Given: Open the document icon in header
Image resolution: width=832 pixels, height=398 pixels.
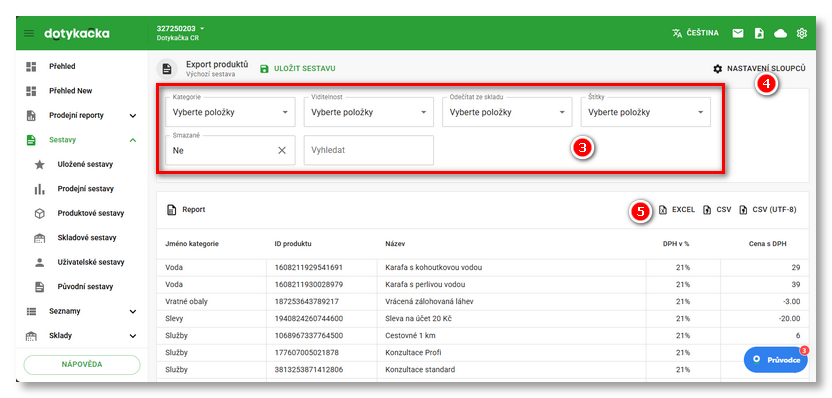Looking at the screenshot, I should (759, 33).
